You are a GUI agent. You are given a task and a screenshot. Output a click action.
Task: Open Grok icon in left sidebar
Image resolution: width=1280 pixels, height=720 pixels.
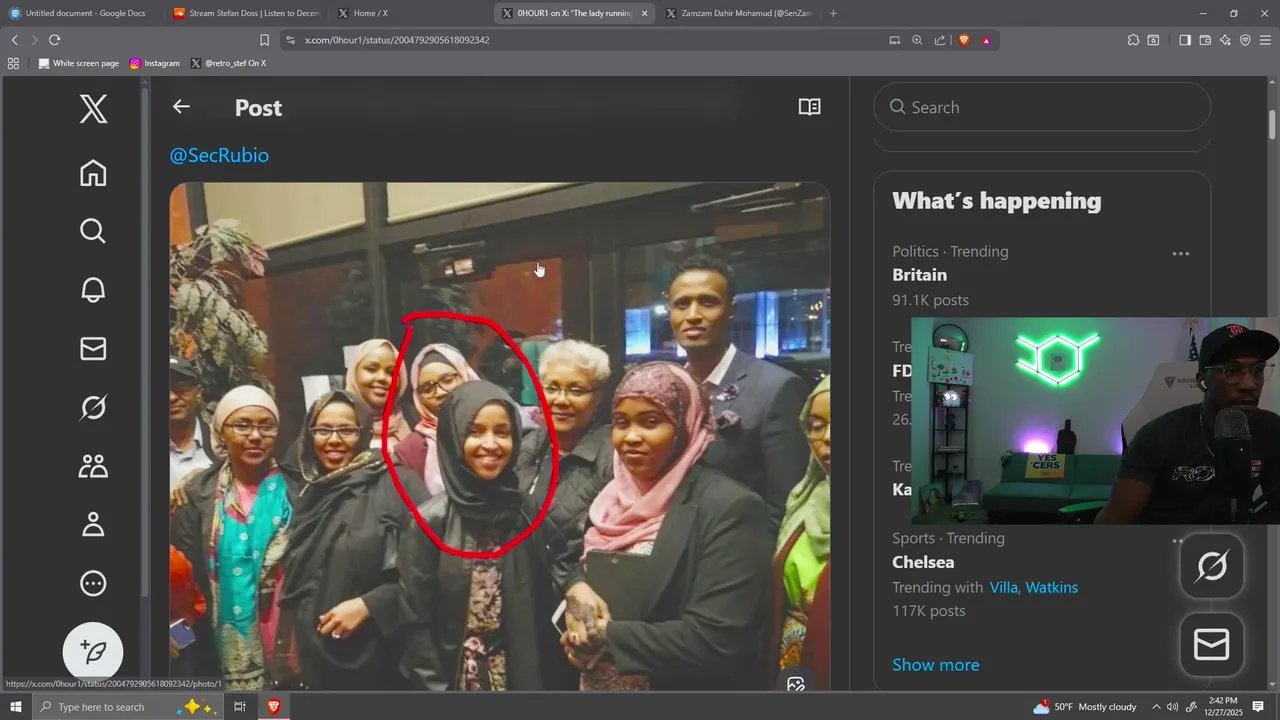(93, 407)
